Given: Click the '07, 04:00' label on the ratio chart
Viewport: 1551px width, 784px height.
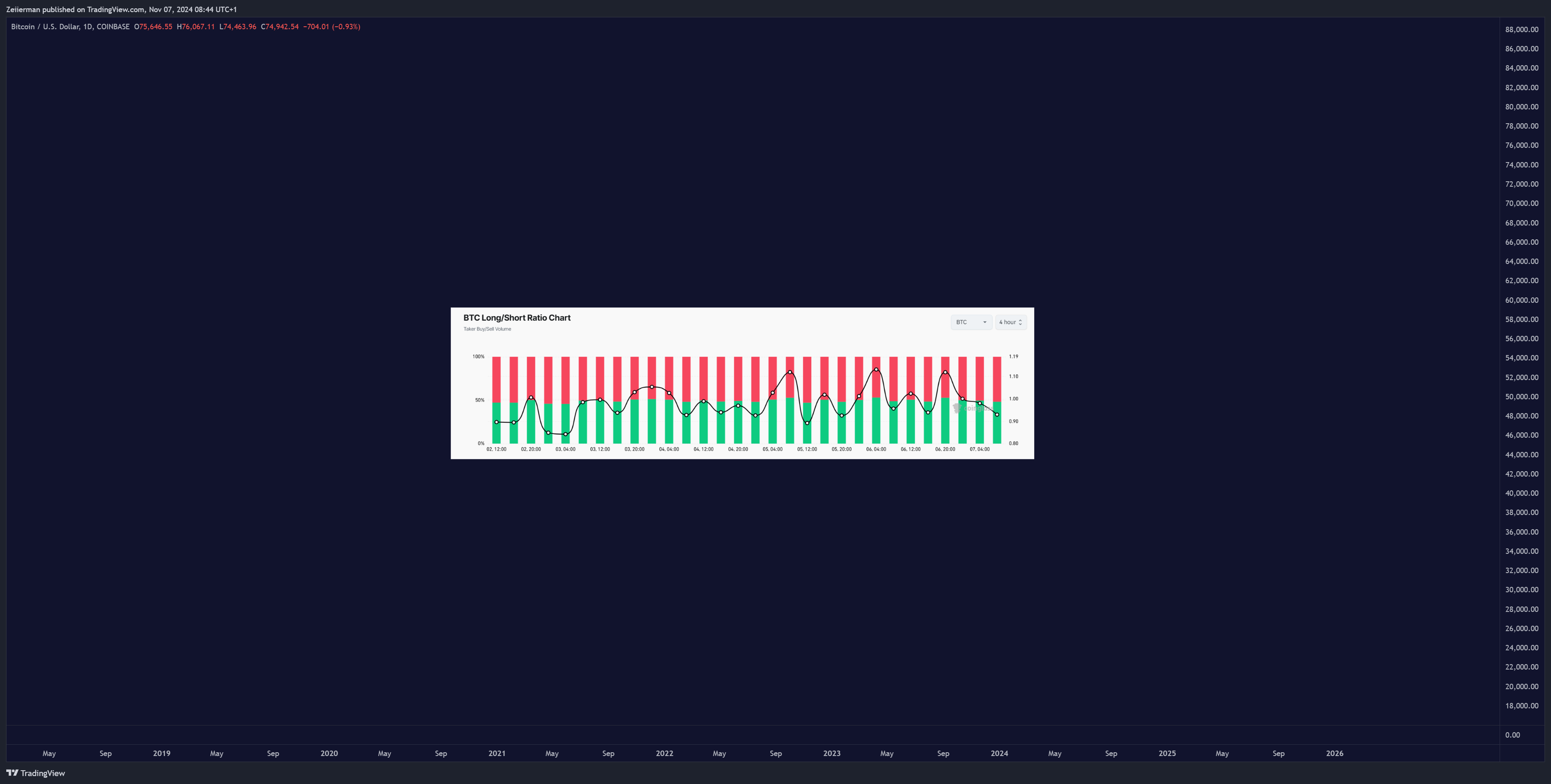Looking at the screenshot, I should pos(980,449).
